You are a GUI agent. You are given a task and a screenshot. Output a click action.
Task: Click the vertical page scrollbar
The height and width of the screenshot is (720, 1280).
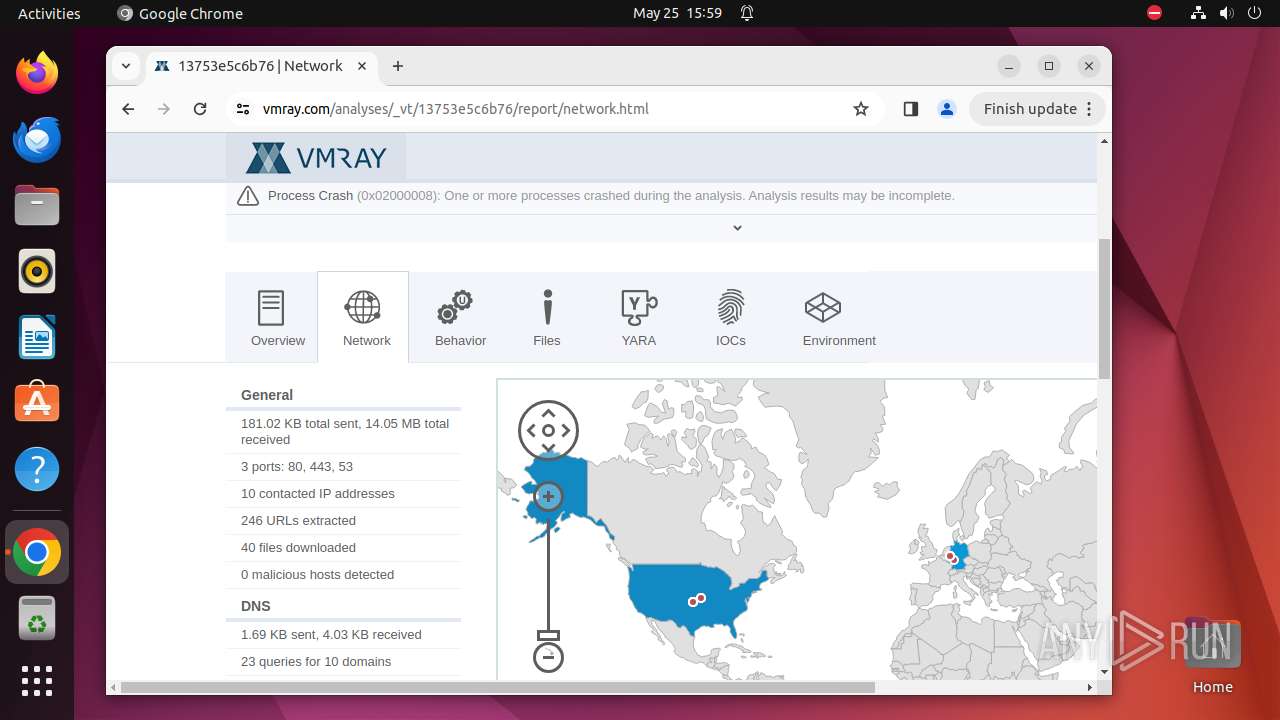pos(1104,310)
